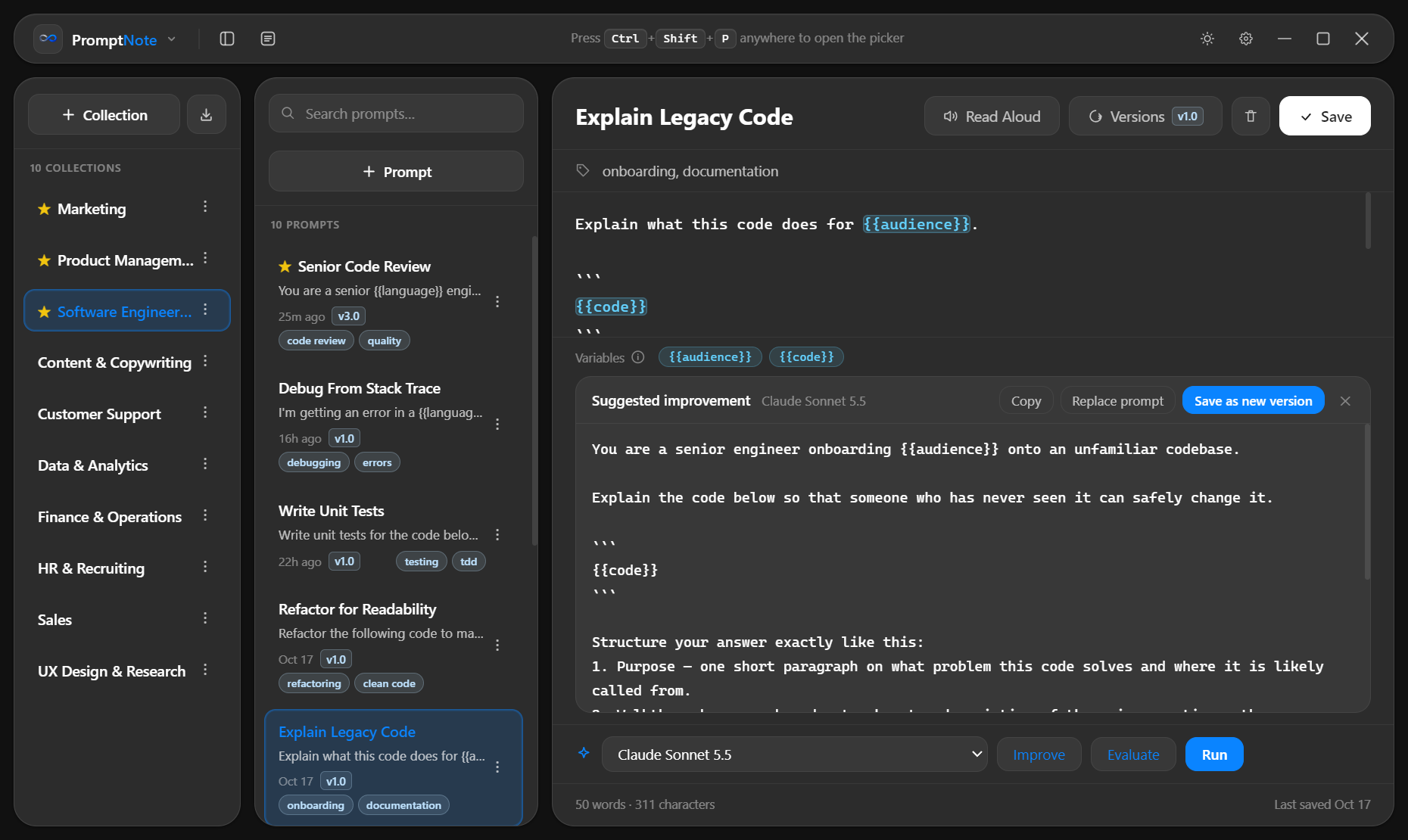Open the UX Design & Research collection
Screen dimensions: 1408x840
(x=126, y=671)
